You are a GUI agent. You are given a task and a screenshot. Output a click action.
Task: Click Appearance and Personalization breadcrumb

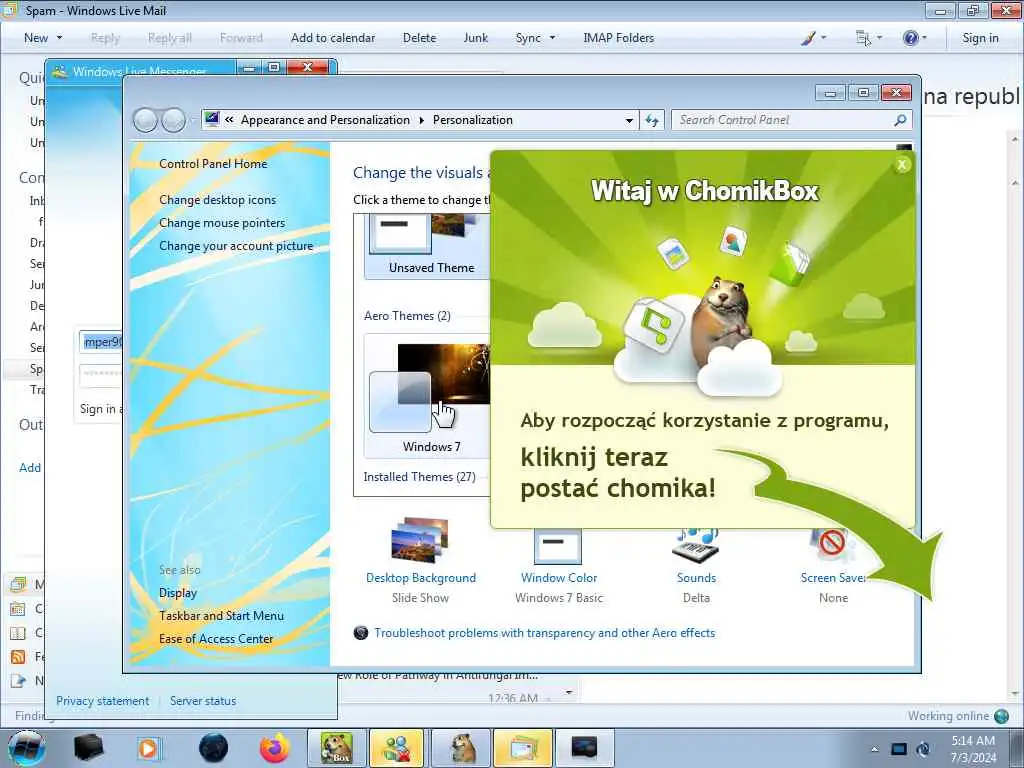pyautogui.click(x=325, y=120)
